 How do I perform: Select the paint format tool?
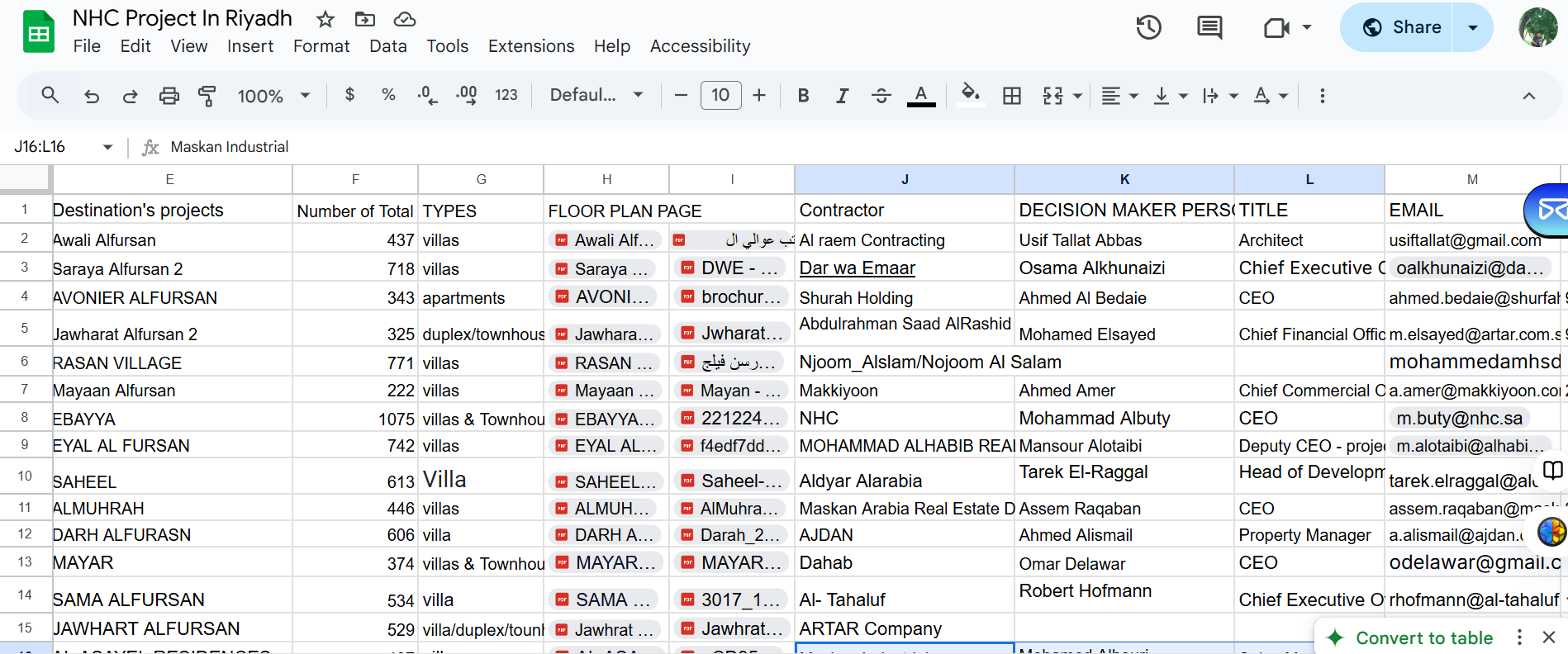point(207,96)
